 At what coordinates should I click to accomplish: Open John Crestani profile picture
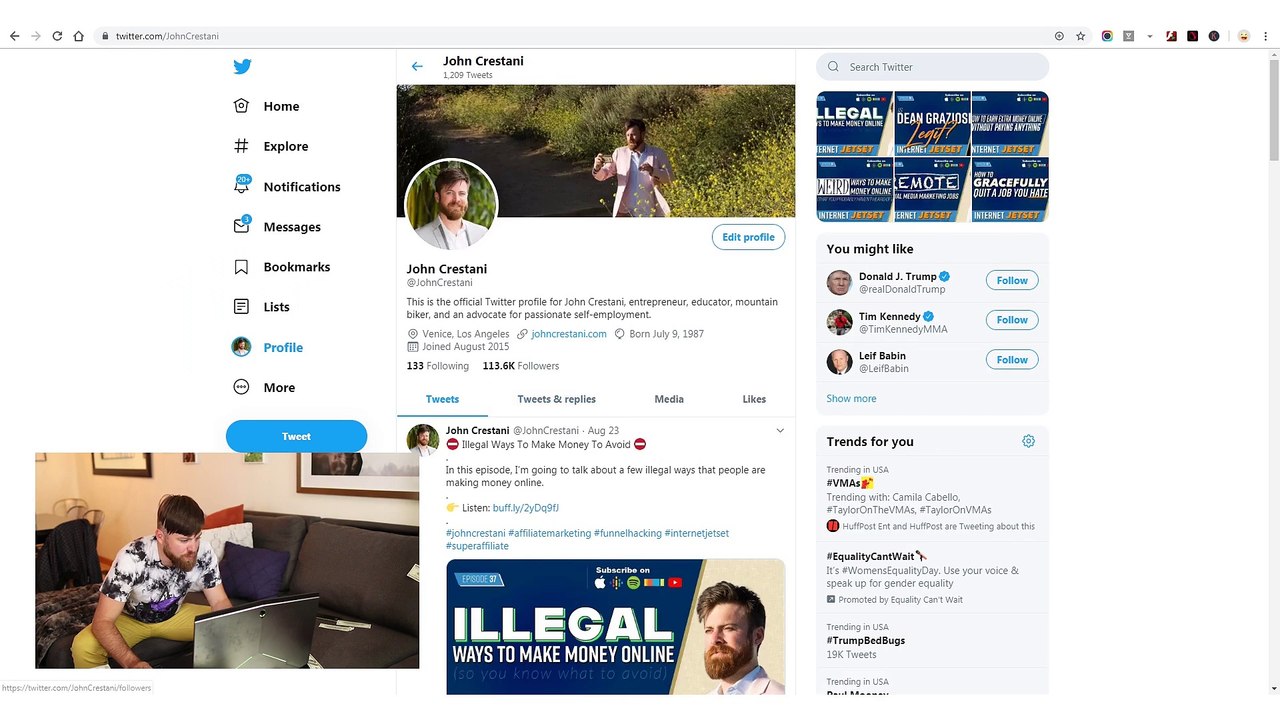[451, 204]
